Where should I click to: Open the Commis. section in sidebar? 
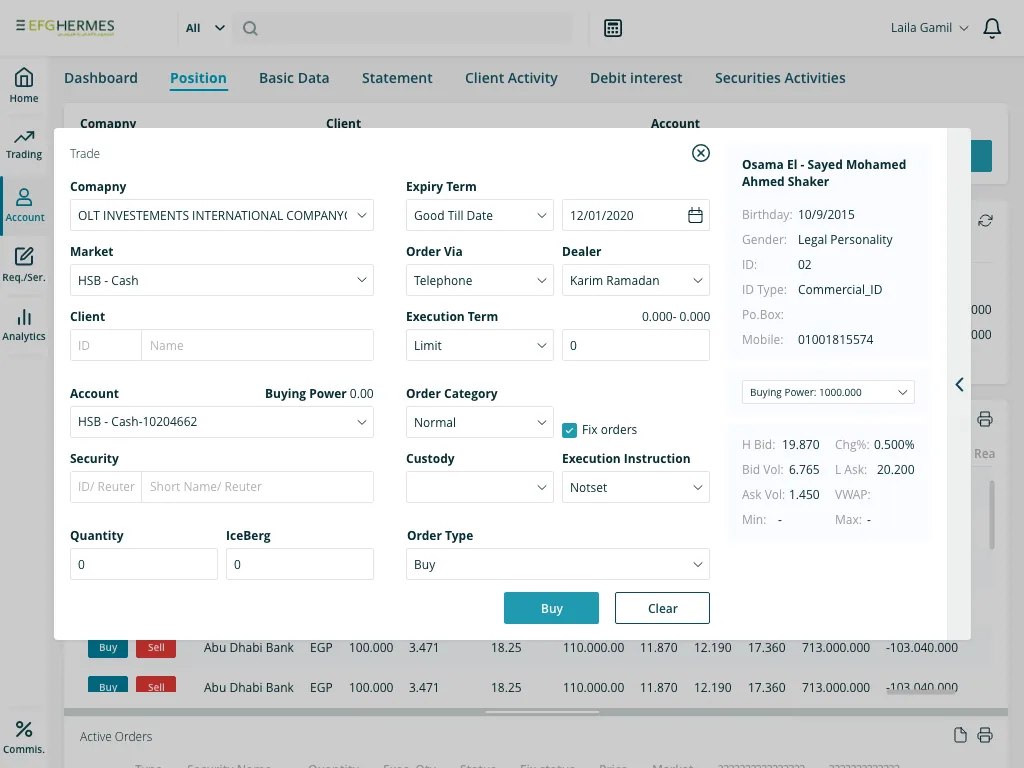[x=24, y=729]
